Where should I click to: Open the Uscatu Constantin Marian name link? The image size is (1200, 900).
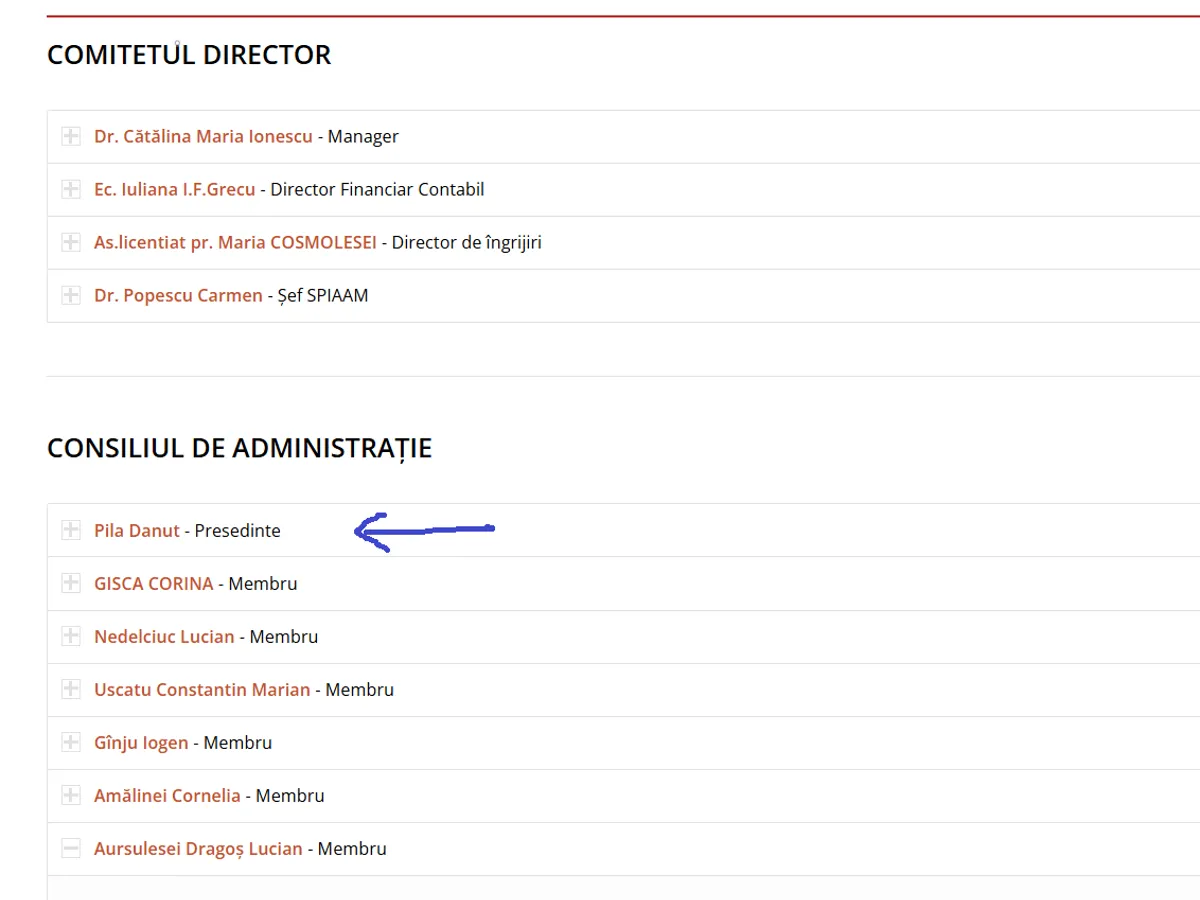pyautogui.click(x=202, y=690)
